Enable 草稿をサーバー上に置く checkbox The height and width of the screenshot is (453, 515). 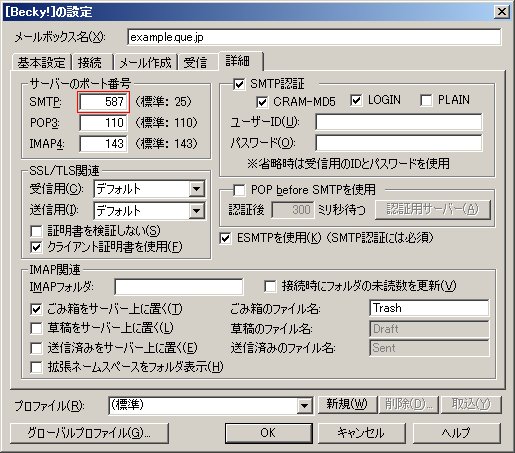[x=36, y=328]
